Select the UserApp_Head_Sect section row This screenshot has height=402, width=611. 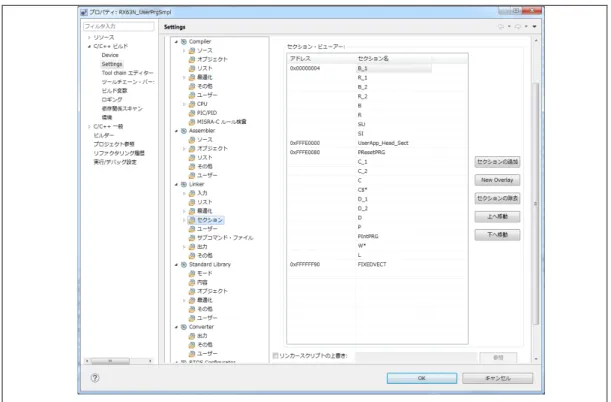383,143
